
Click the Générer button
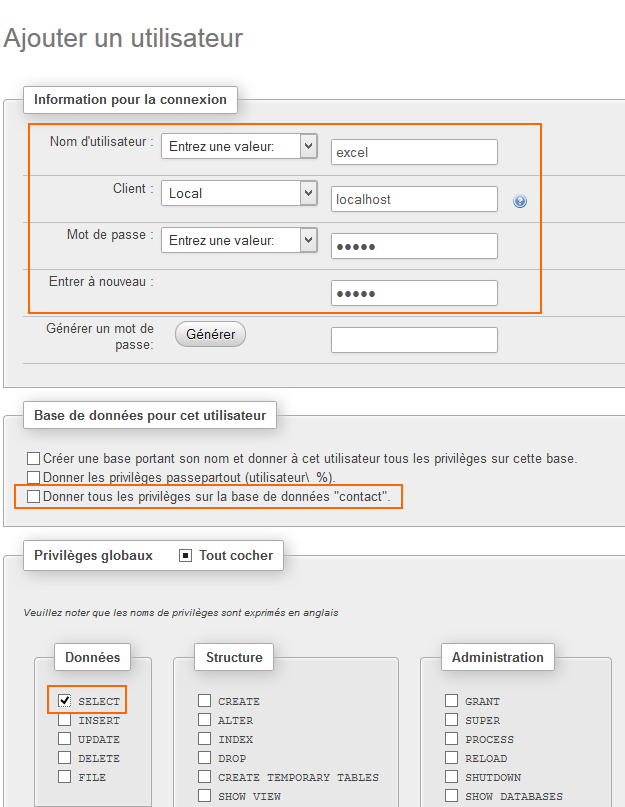[210, 334]
